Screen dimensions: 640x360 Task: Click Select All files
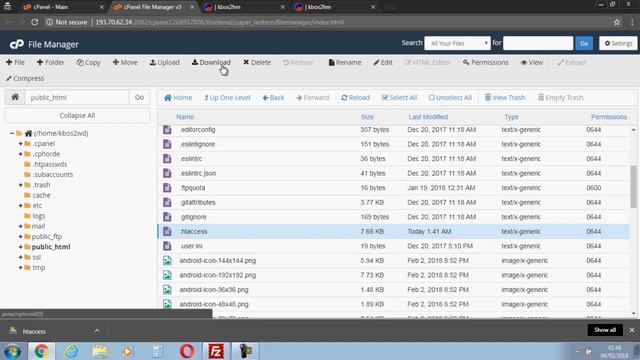399,98
